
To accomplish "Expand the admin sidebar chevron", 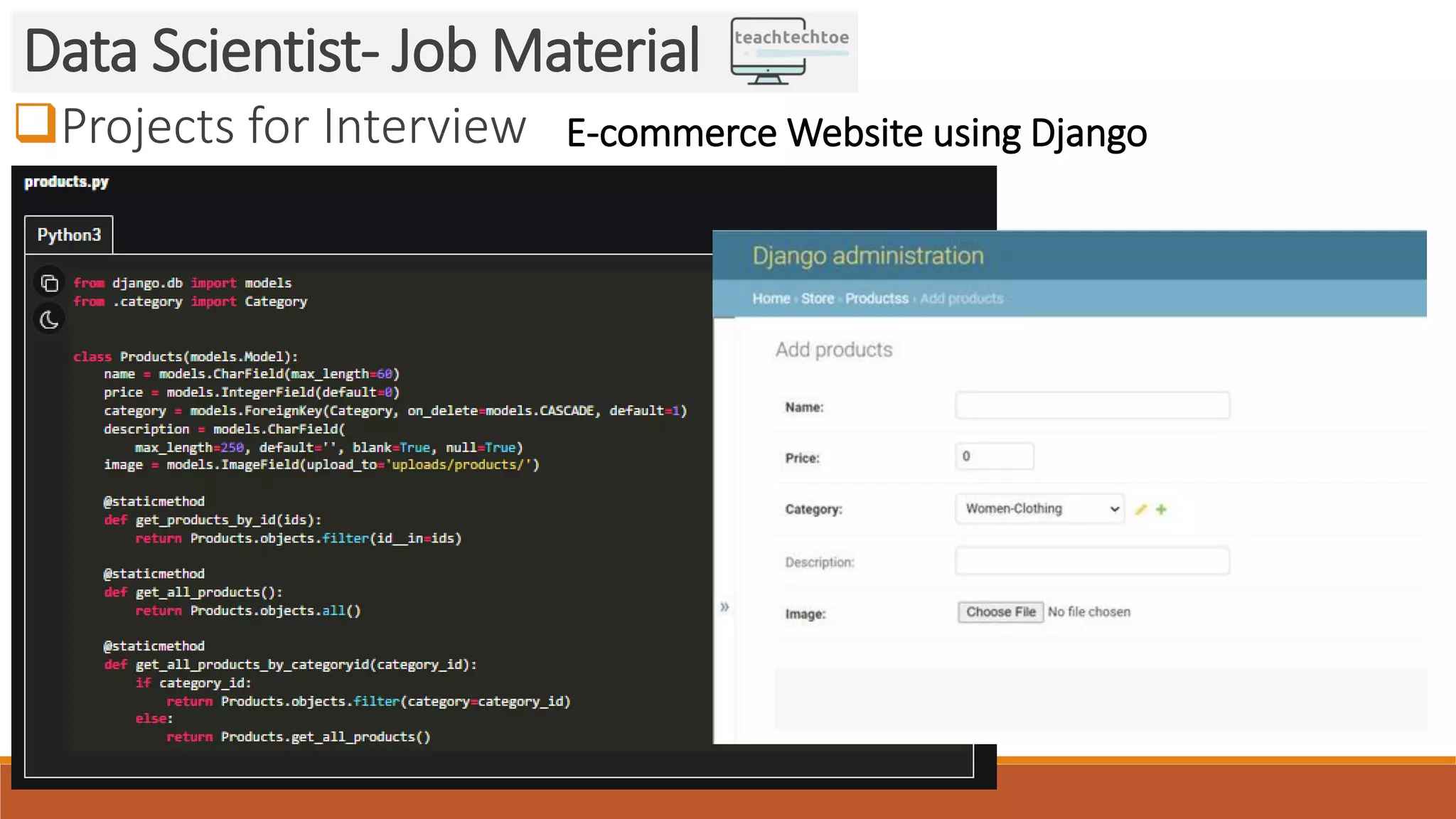I will pyautogui.click(x=724, y=607).
